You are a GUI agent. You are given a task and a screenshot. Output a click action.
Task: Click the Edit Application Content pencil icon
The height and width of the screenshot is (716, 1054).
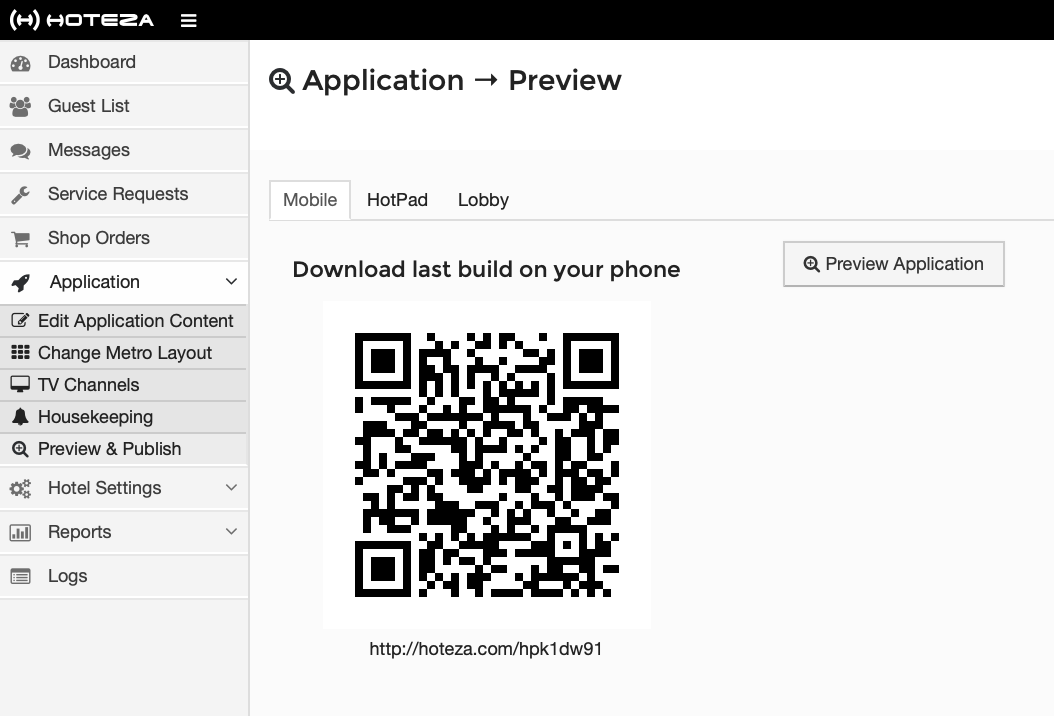20,321
